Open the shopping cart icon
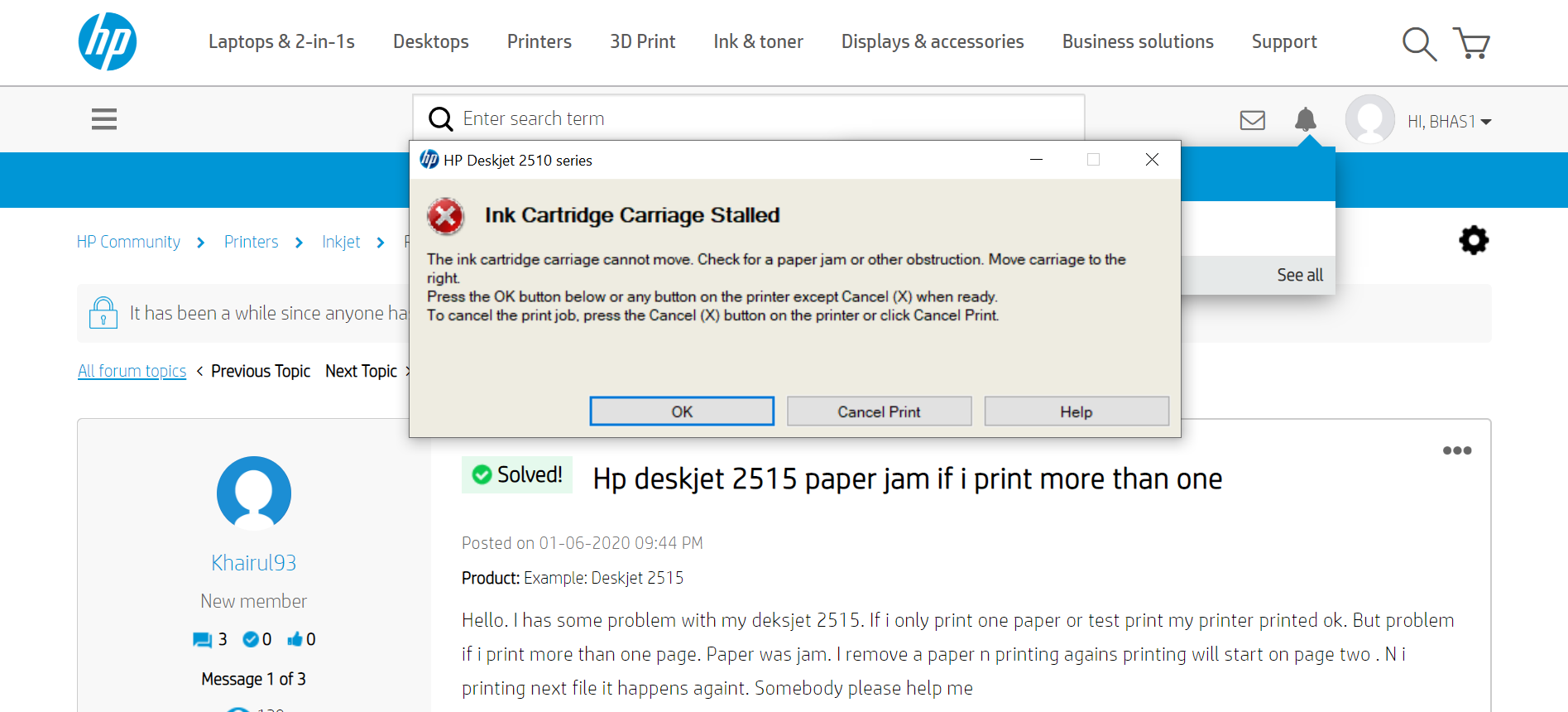This screenshot has height=712, width=1568. [1471, 43]
